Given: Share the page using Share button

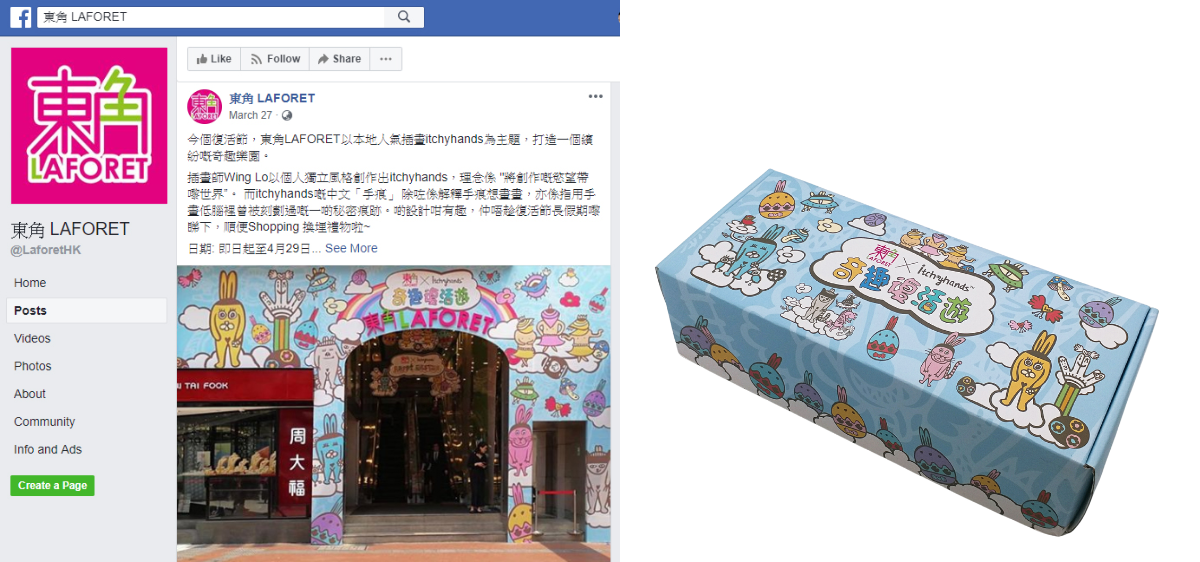Looking at the screenshot, I should [339, 59].
